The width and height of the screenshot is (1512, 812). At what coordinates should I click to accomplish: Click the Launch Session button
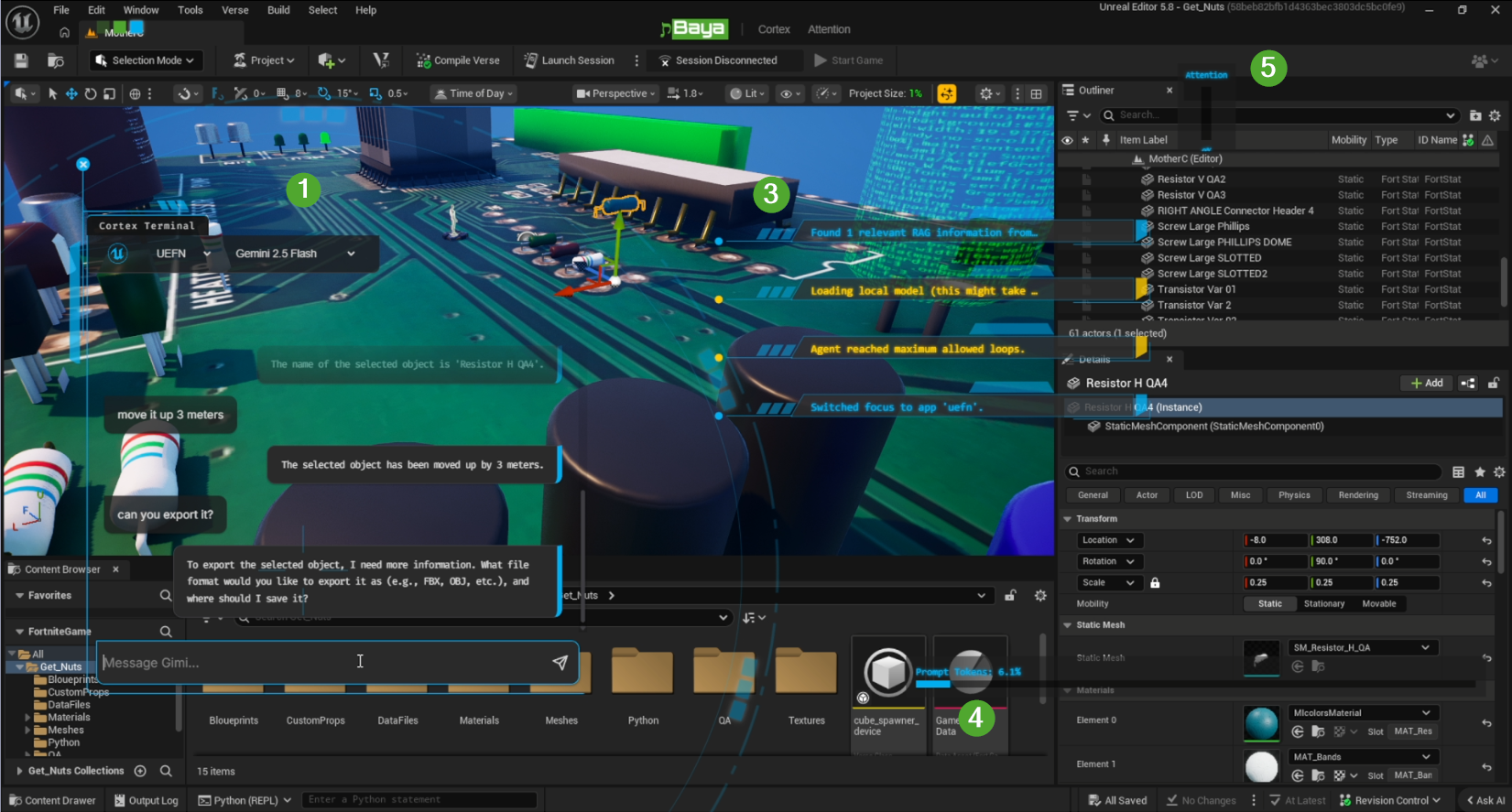[x=569, y=60]
